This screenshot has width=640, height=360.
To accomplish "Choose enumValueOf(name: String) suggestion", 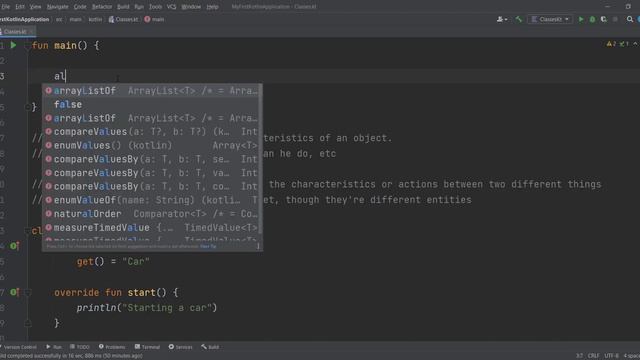I will (x=152, y=200).
